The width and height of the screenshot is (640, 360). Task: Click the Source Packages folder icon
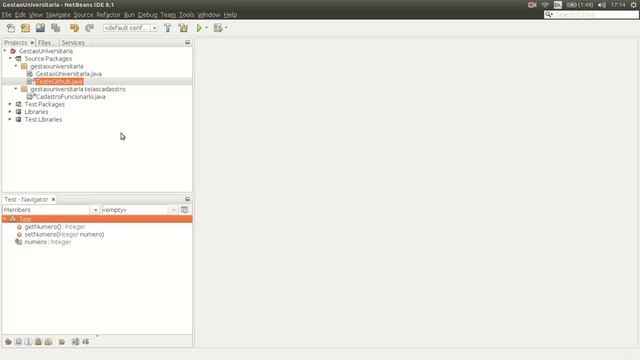tap(18, 59)
